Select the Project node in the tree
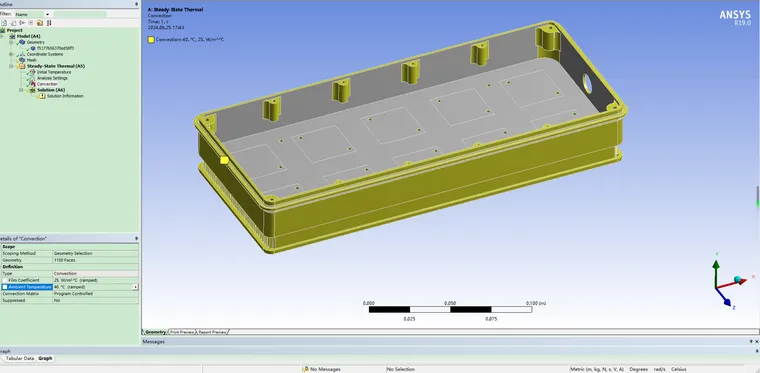Viewport: 760px width, 373px height. pos(15,30)
